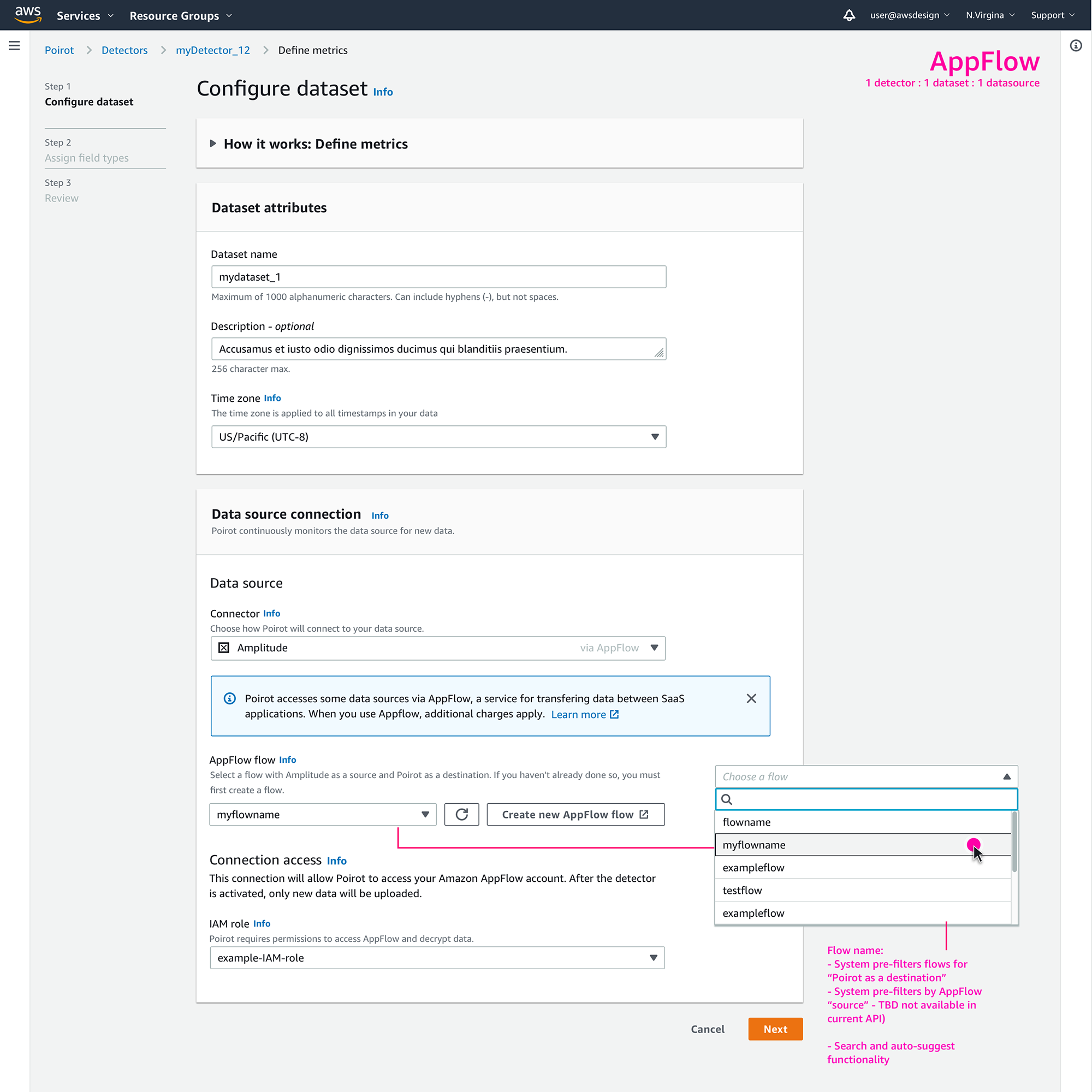This screenshot has width=1092, height=1092.
Task: Select myflowname from the flow list
Action: pos(863,845)
